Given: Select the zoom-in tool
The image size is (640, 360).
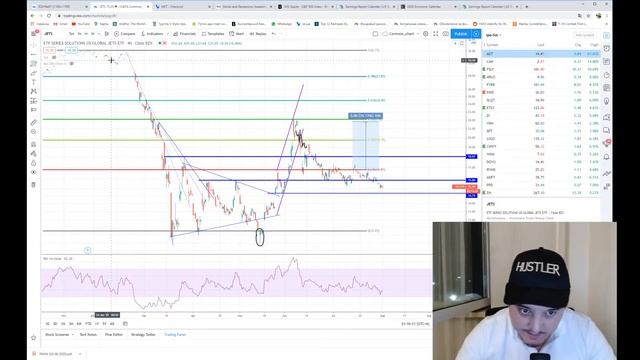Looking at the screenshot, I should coord(33,132).
